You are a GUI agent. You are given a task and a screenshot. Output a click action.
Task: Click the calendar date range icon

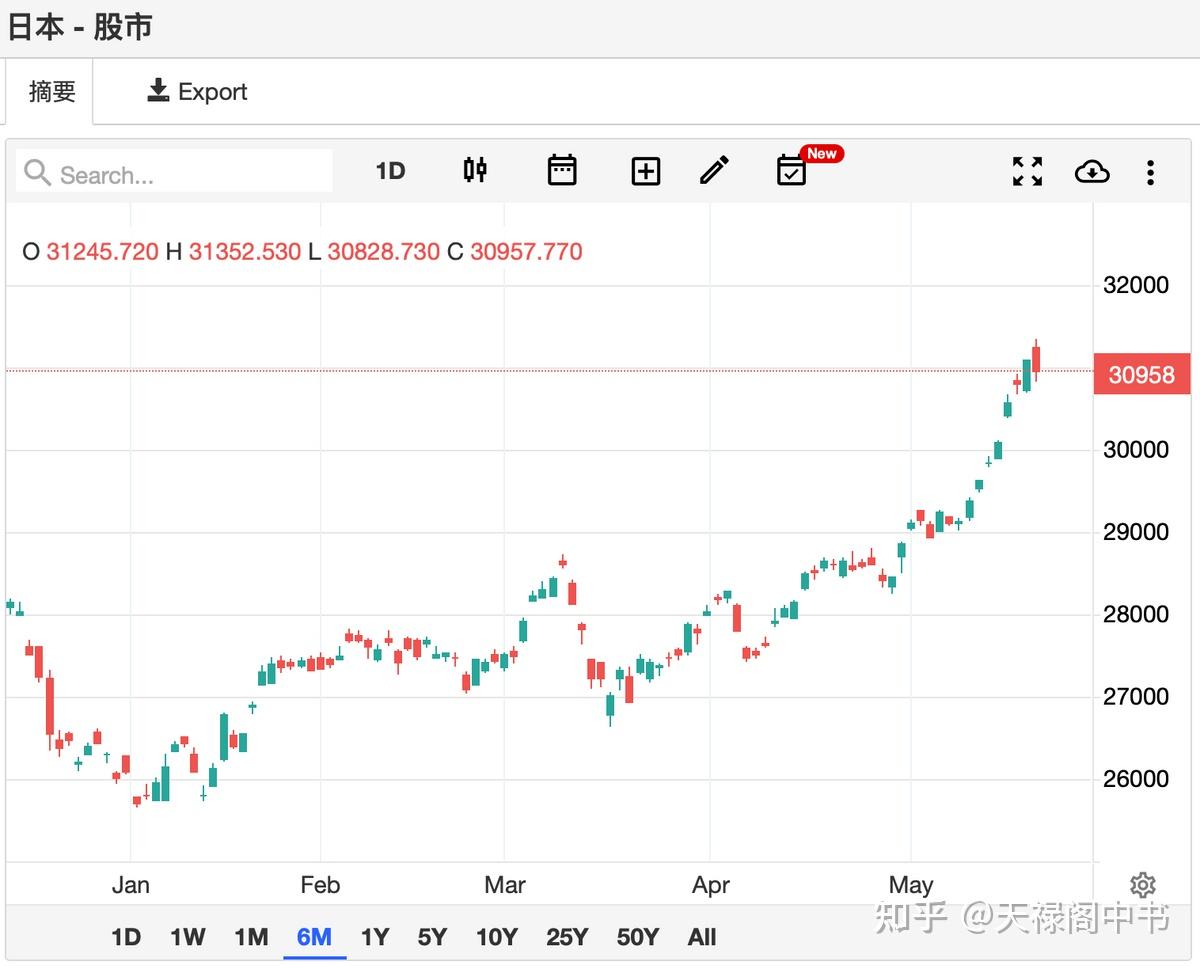[562, 171]
